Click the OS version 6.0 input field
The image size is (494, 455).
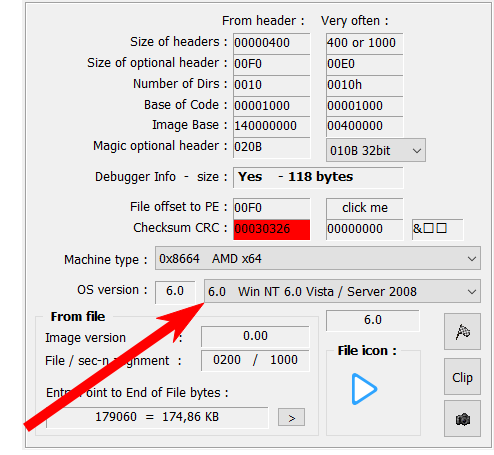tap(175, 292)
